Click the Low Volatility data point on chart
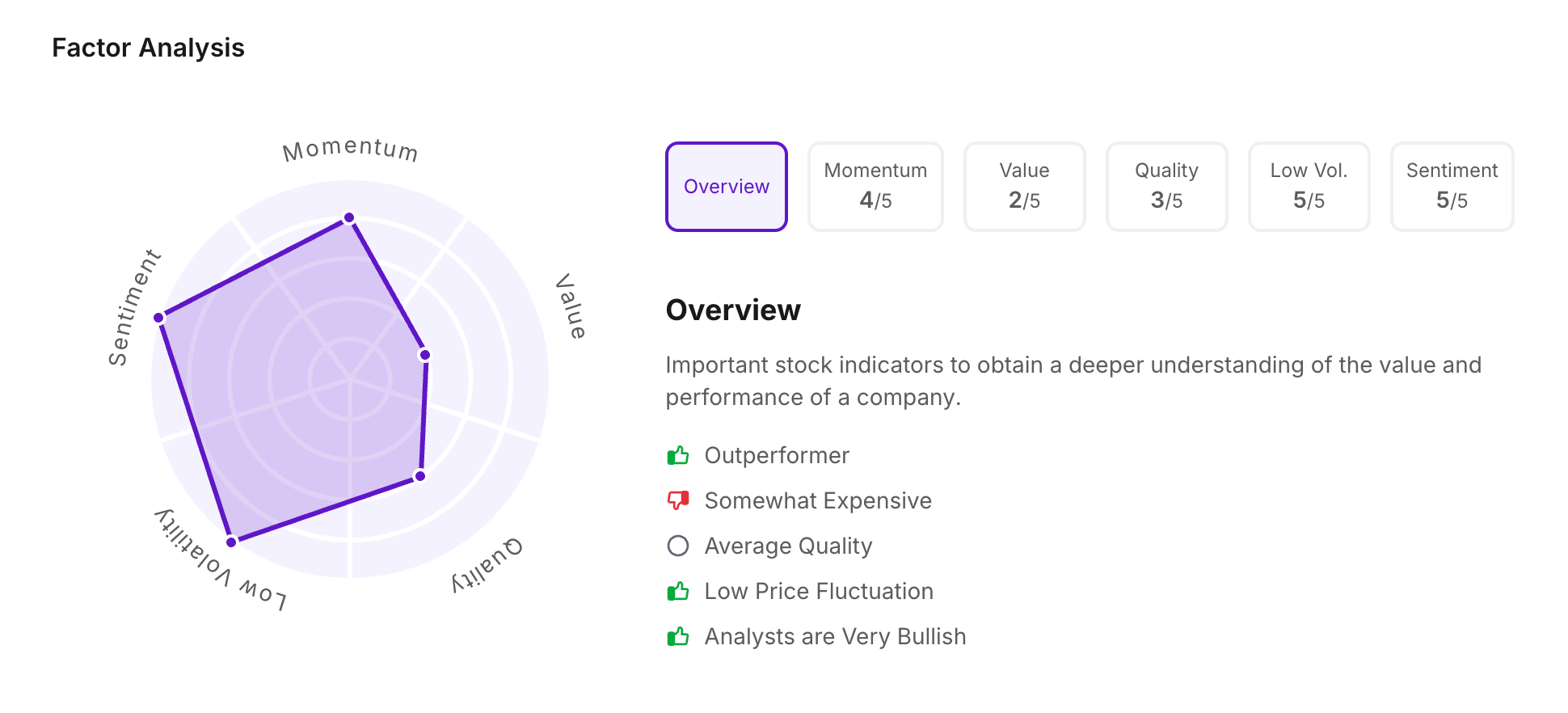Viewport: 1568px width, 713px height. [231, 542]
